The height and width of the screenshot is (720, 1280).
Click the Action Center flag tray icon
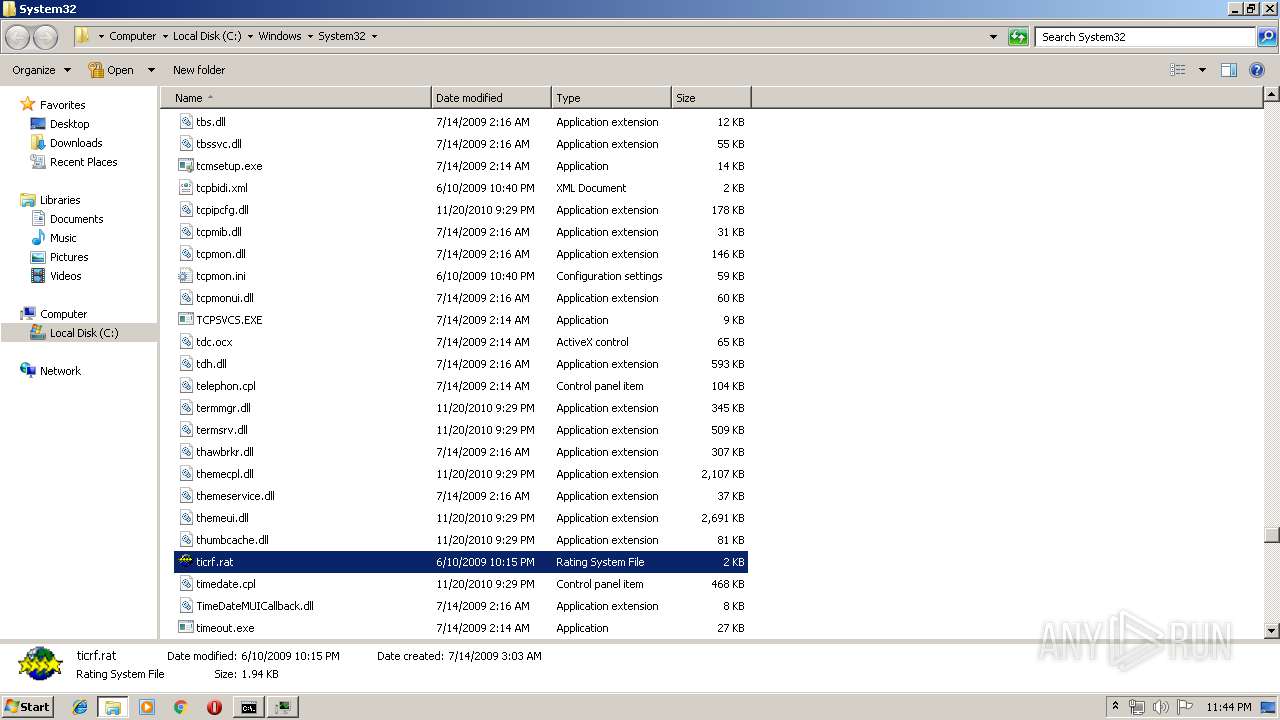point(1185,707)
